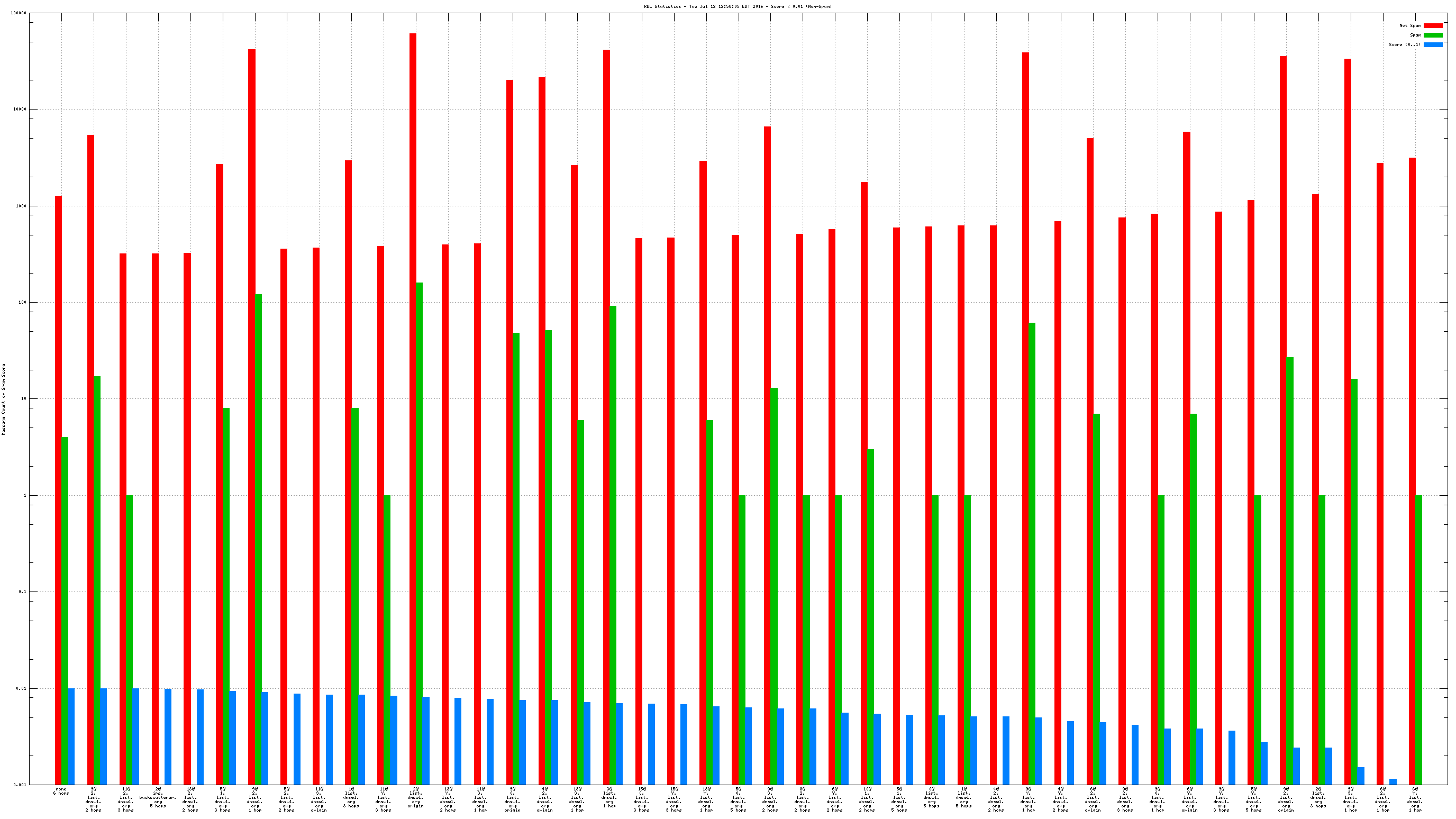Click the 100 y-axis tick label

tap(23, 303)
